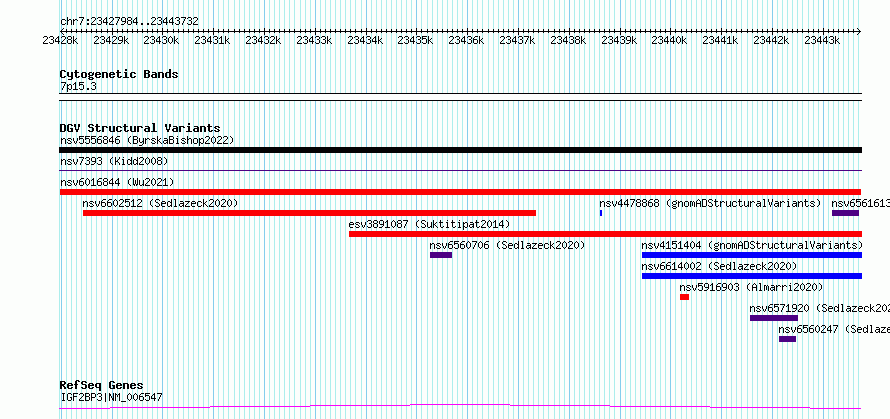890x419 pixels.
Task: Click the 23434k ruler position
Action: pos(365,40)
